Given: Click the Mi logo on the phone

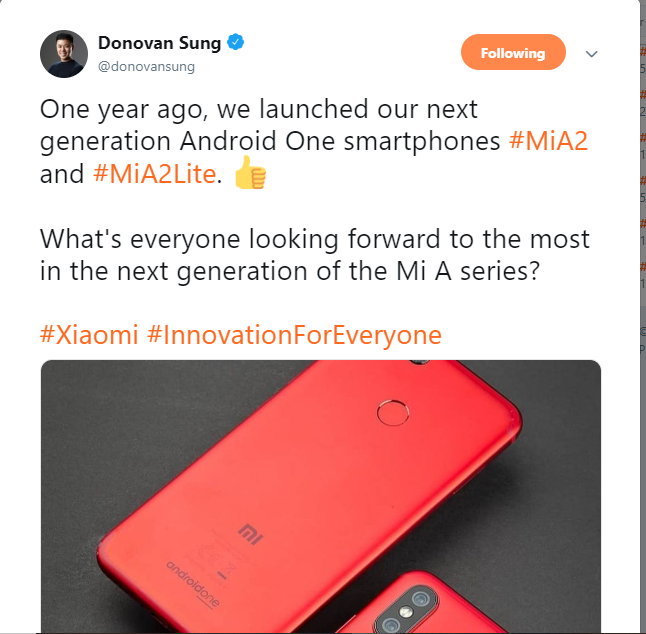Looking at the screenshot, I should [250, 534].
